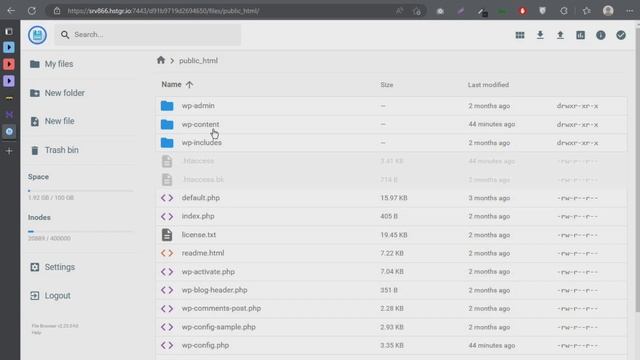Image resolution: width=640 pixels, height=360 pixels.
Task: Open the Trash bin
Action: [54, 150]
